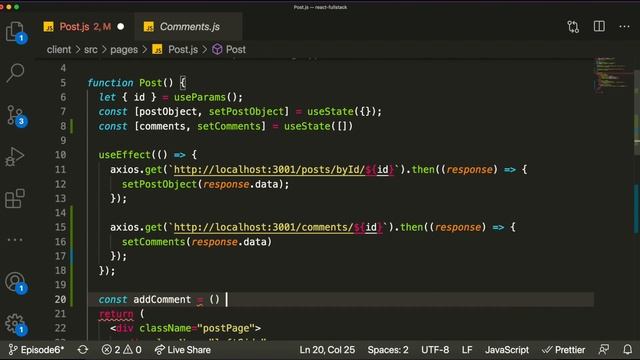Screen dimensions: 640x360
Task: Open the Extensions view icon
Action: coord(15,198)
